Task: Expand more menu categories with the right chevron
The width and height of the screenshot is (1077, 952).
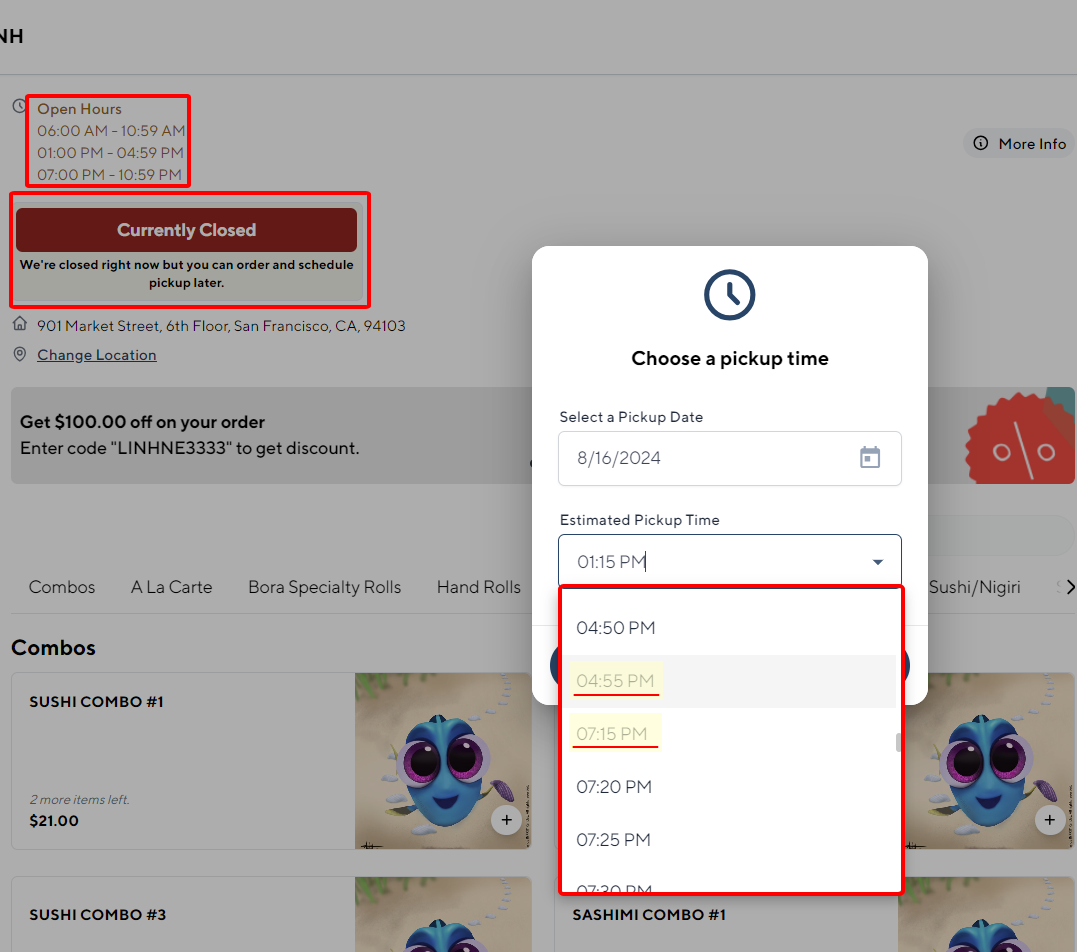Action: click(1069, 587)
